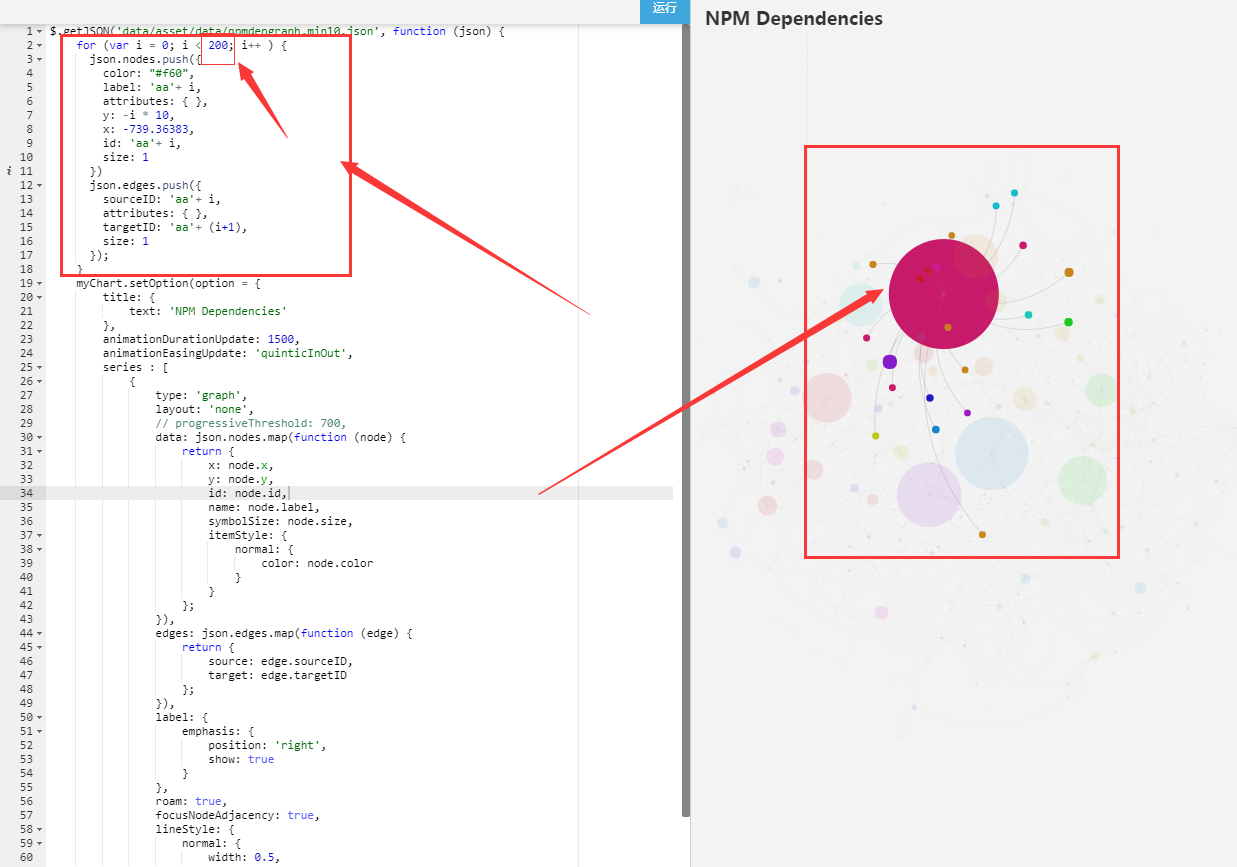Fold the emphasis block at line 51

point(39,731)
